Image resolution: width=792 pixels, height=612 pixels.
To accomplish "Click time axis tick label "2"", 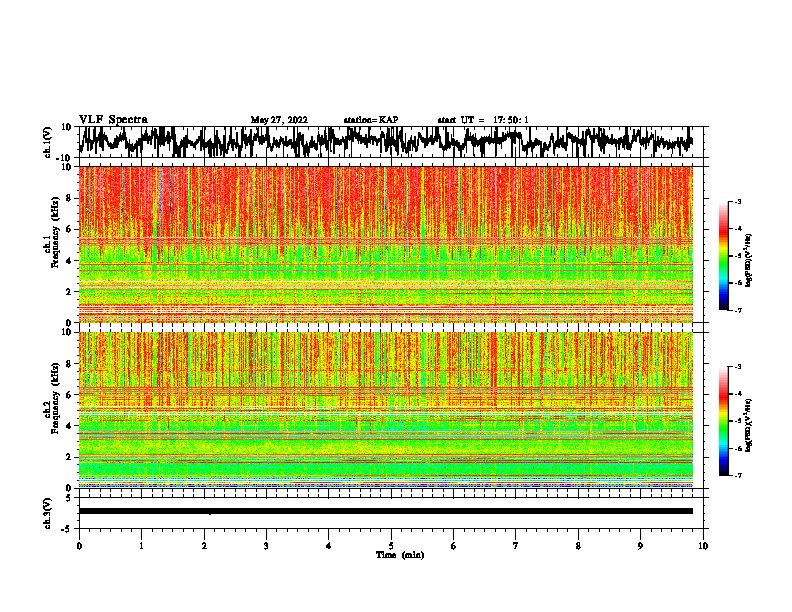I will pos(204,546).
